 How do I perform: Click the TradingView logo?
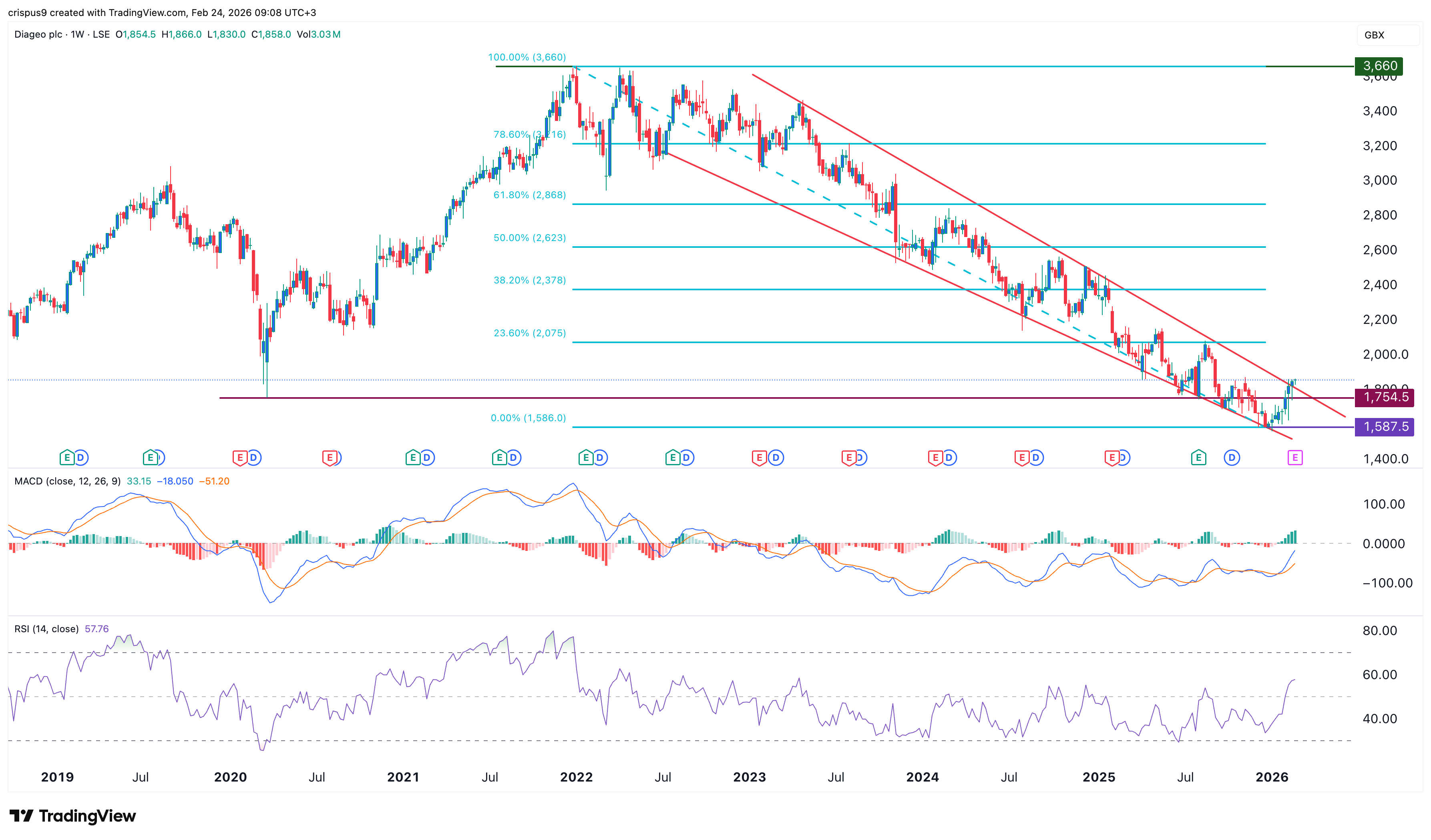pyautogui.click(x=73, y=816)
